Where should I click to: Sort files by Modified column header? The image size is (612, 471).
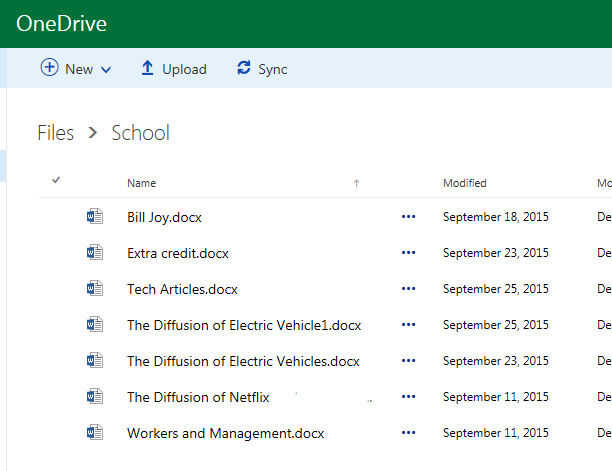464,183
